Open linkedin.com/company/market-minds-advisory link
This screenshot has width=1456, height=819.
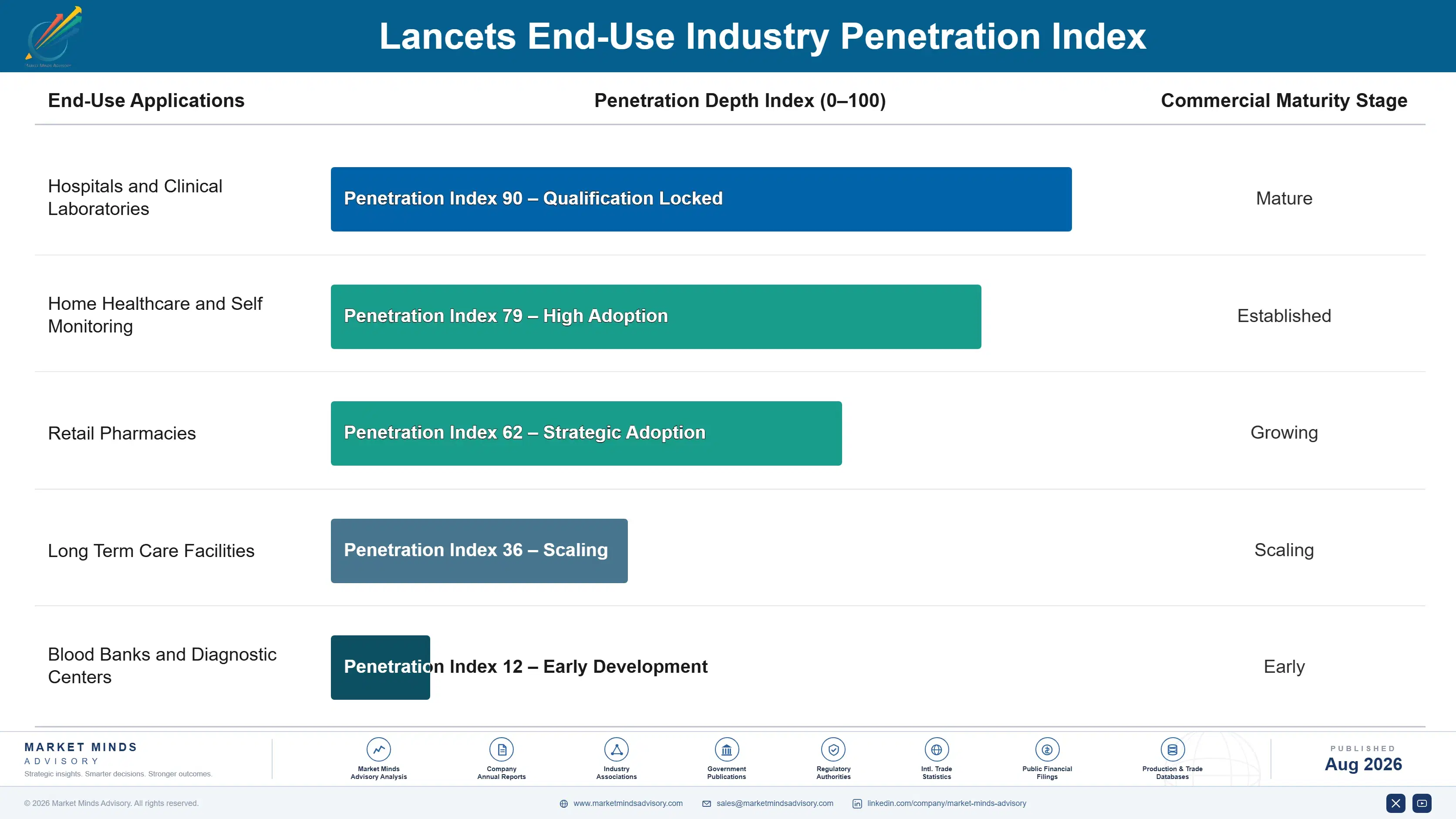[x=947, y=803]
